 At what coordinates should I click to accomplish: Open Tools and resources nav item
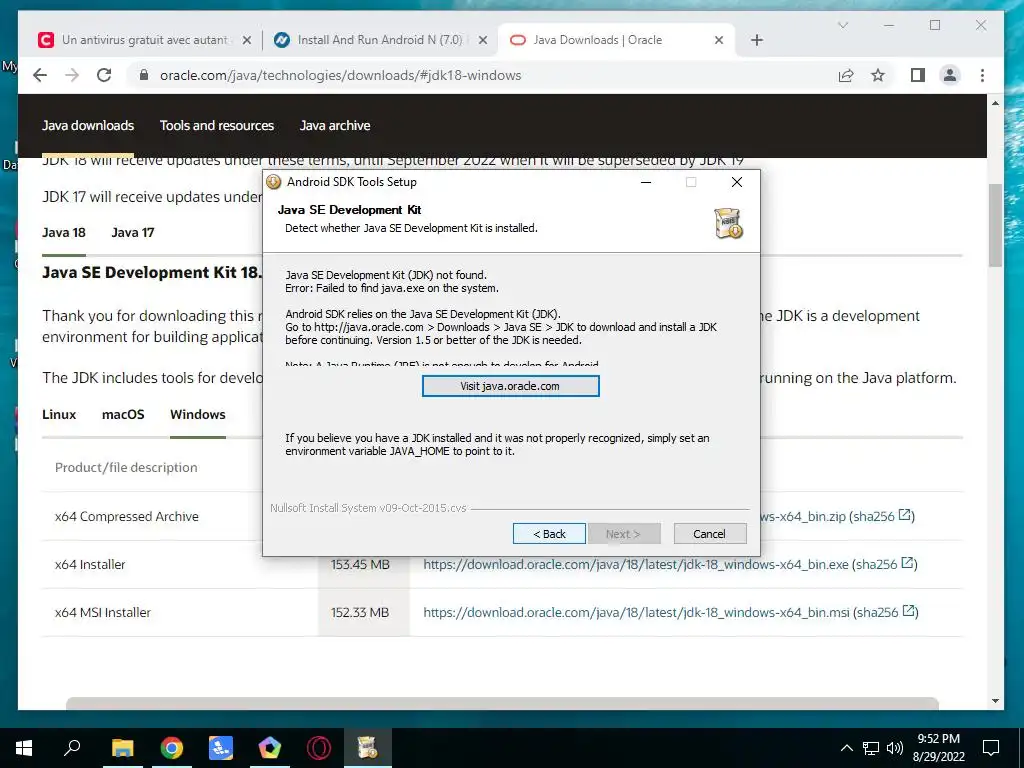217,125
